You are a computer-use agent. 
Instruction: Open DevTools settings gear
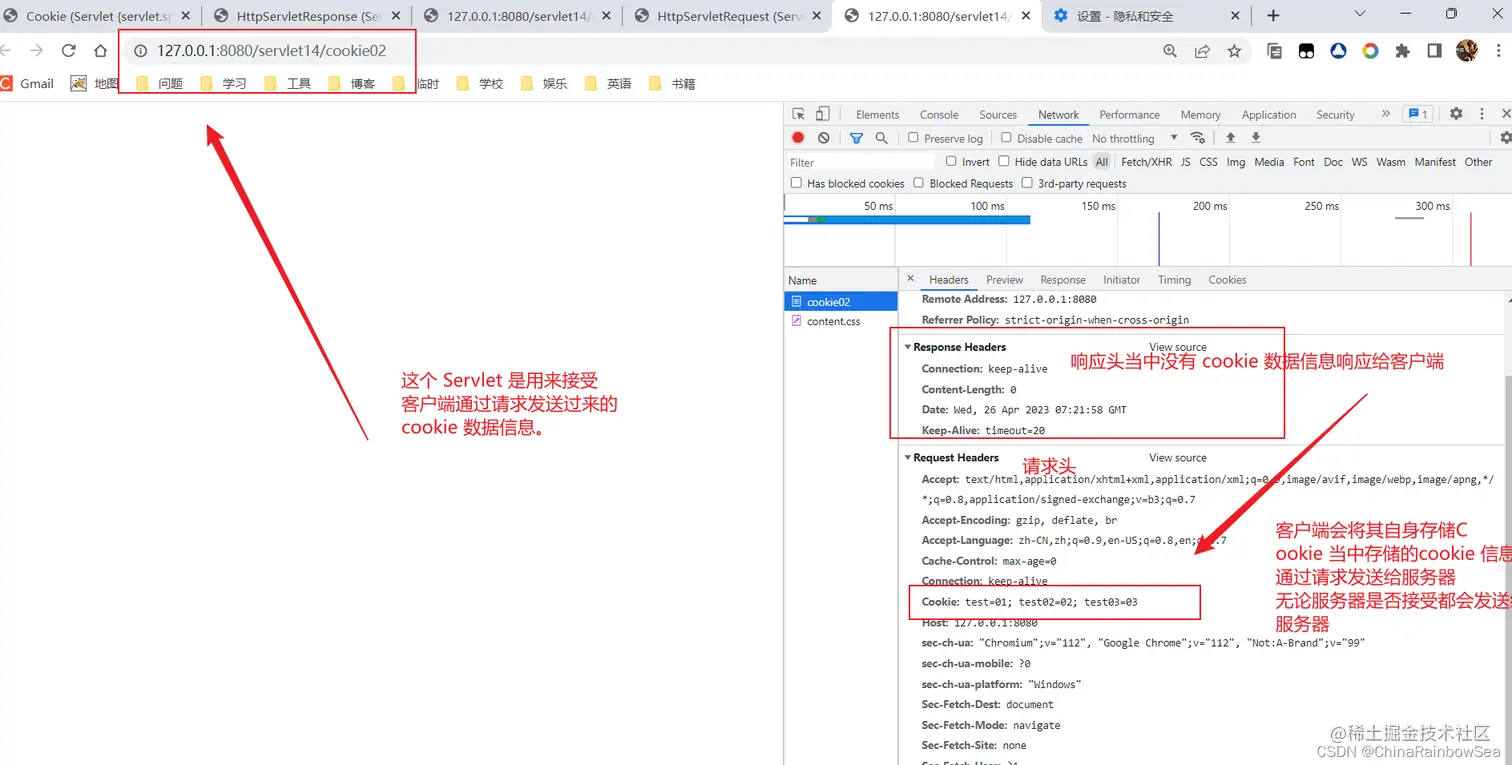(1456, 114)
